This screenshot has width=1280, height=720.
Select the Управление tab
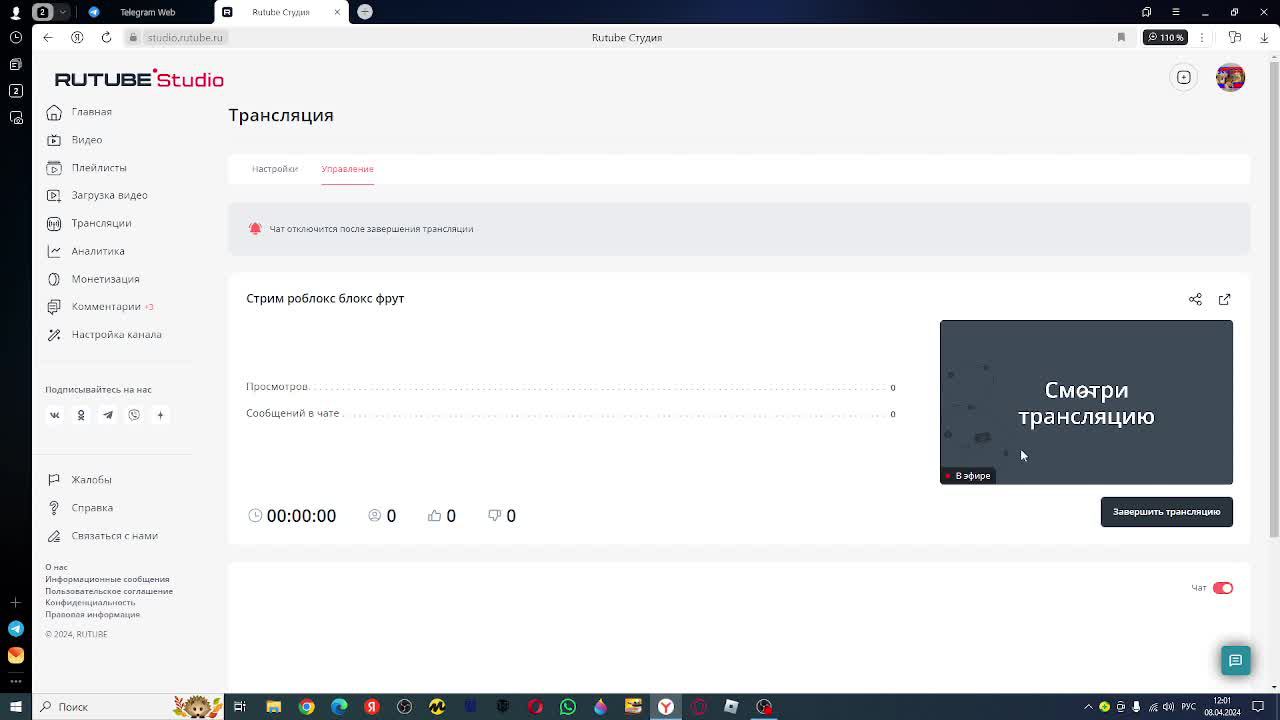point(347,169)
